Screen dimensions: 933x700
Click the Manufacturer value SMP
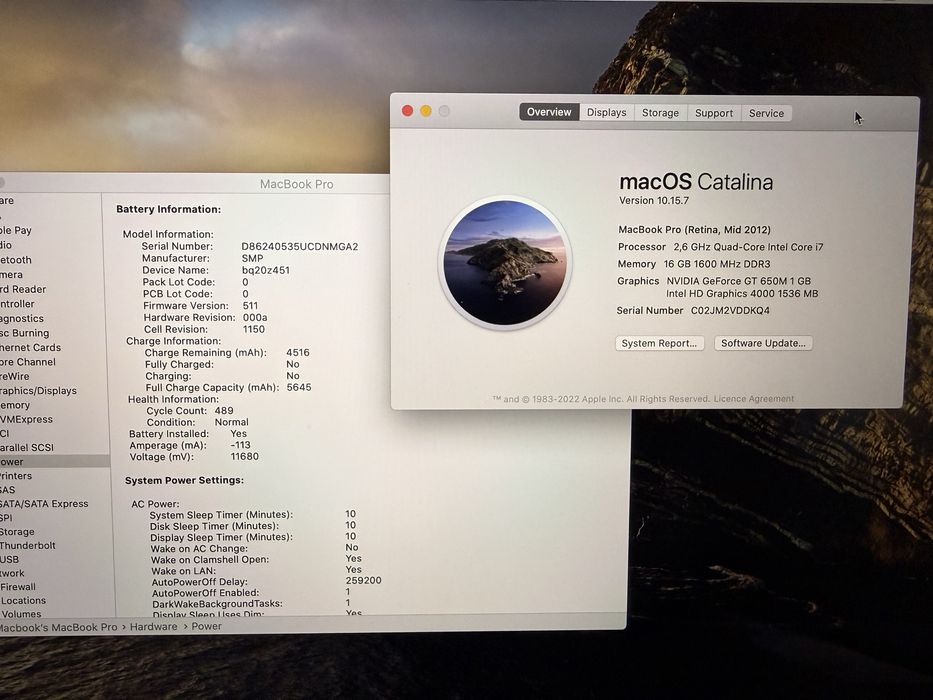tap(252, 258)
